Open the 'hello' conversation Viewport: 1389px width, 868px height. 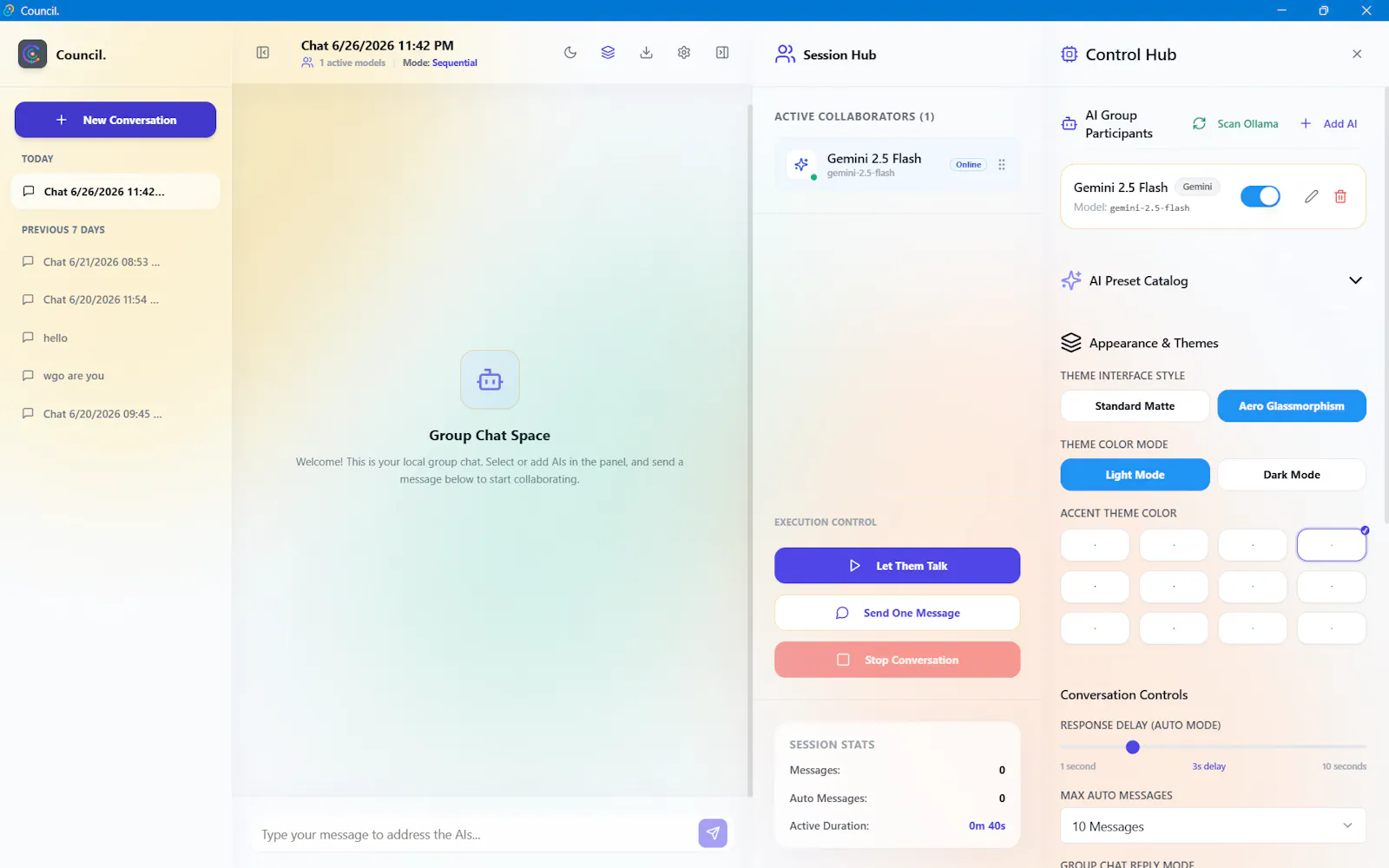pos(115,338)
